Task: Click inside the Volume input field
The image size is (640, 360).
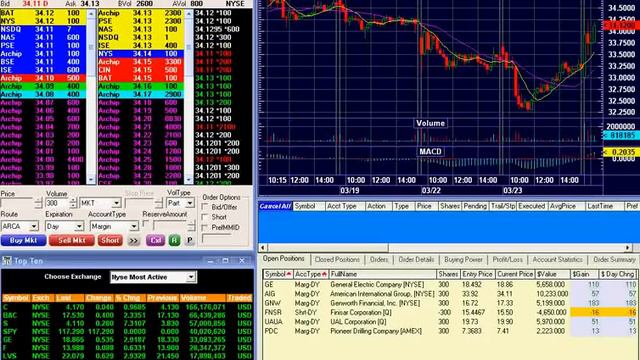Action: point(57,203)
